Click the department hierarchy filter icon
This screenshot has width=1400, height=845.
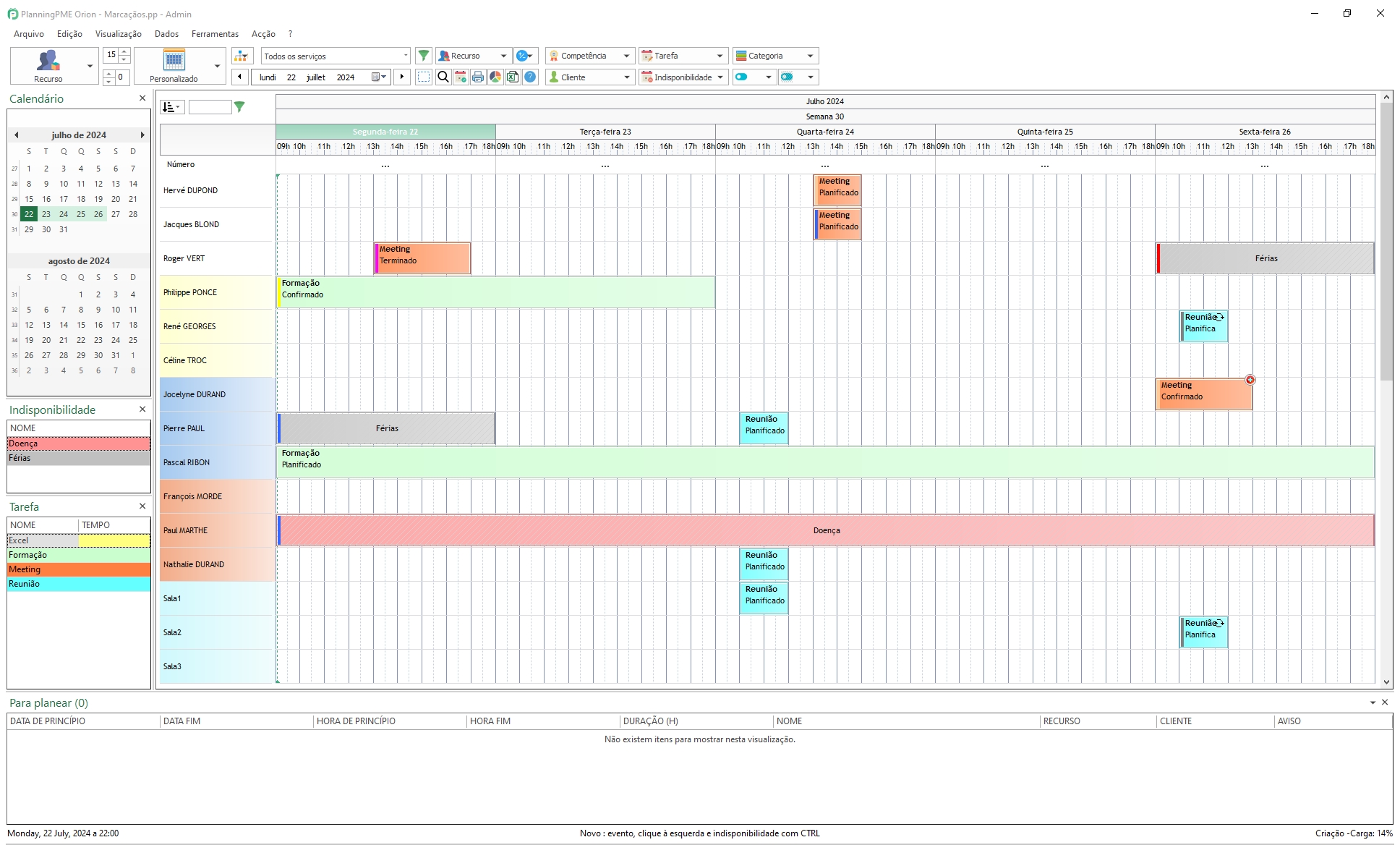[x=242, y=56]
